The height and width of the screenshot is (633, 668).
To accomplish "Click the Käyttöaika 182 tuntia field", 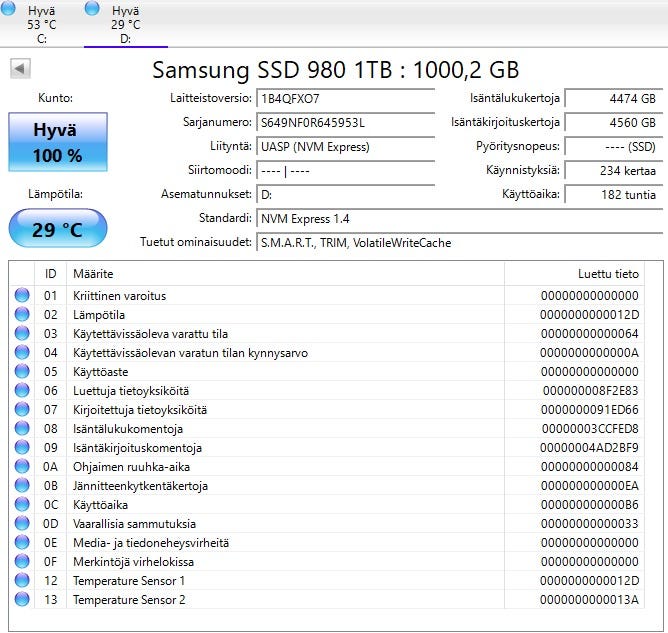I will (614, 195).
